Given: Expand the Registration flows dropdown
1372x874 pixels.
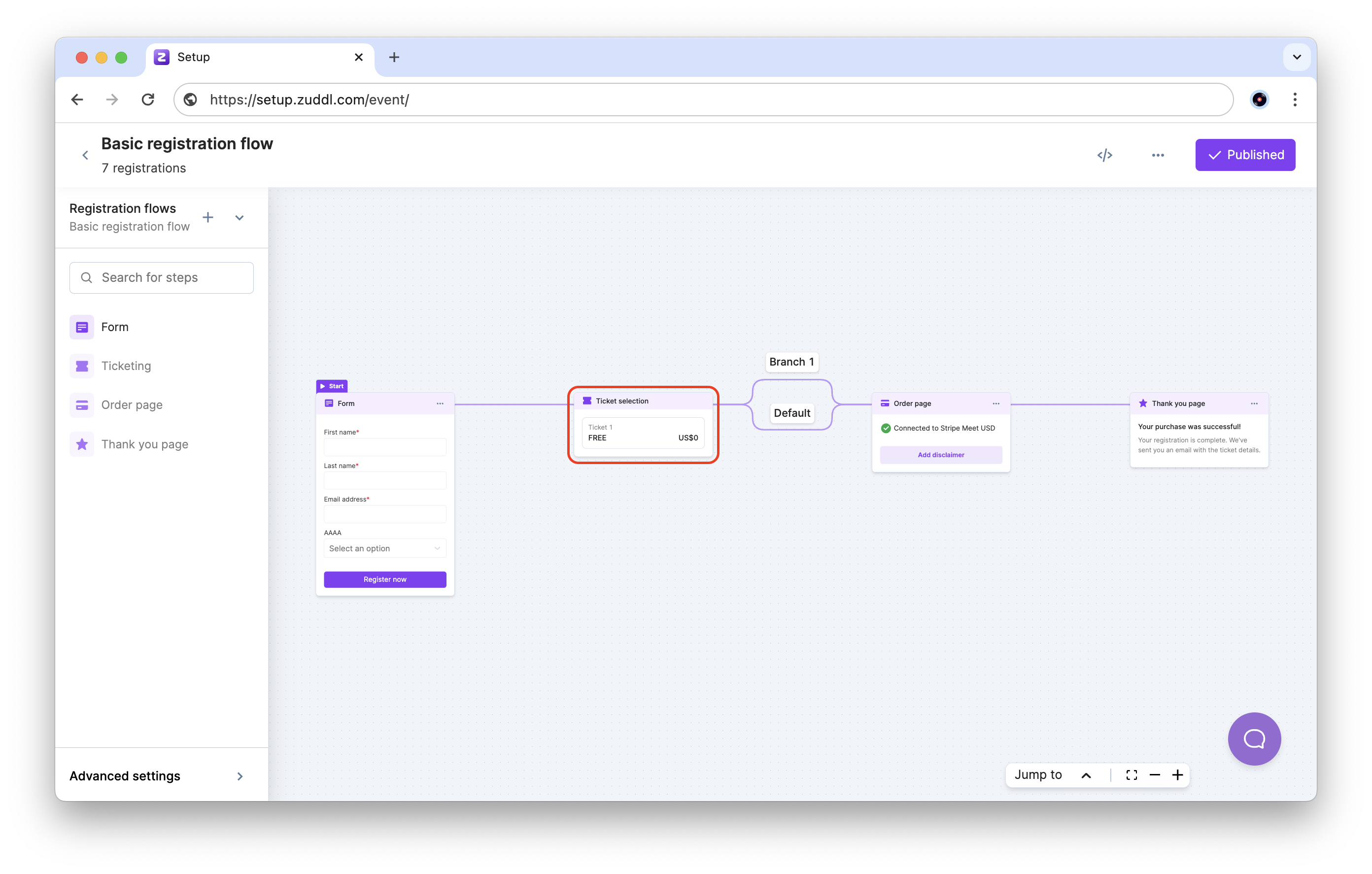Looking at the screenshot, I should point(240,218).
